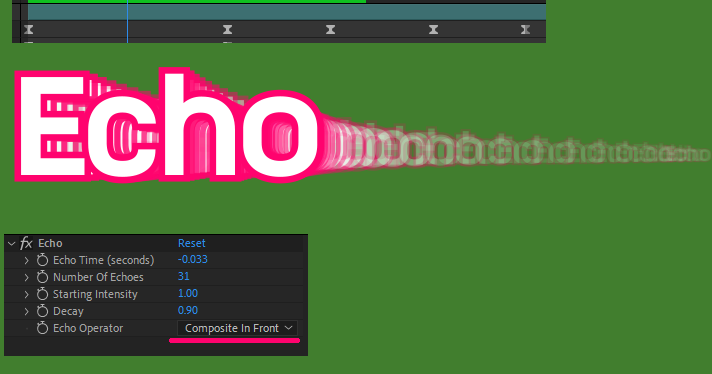Image resolution: width=712 pixels, height=374 pixels.
Task: Click the -0.033 Echo Time value
Action: pyautogui.click(x=193, y=259)
